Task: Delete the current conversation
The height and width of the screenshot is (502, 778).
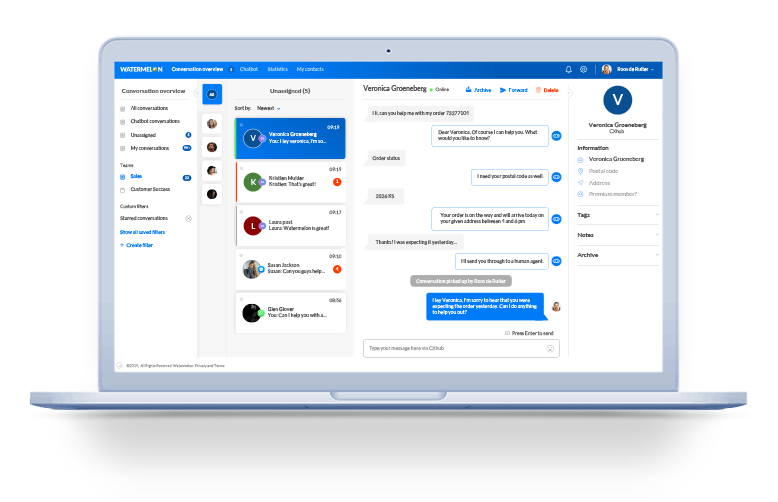Action: coord(547,90)
